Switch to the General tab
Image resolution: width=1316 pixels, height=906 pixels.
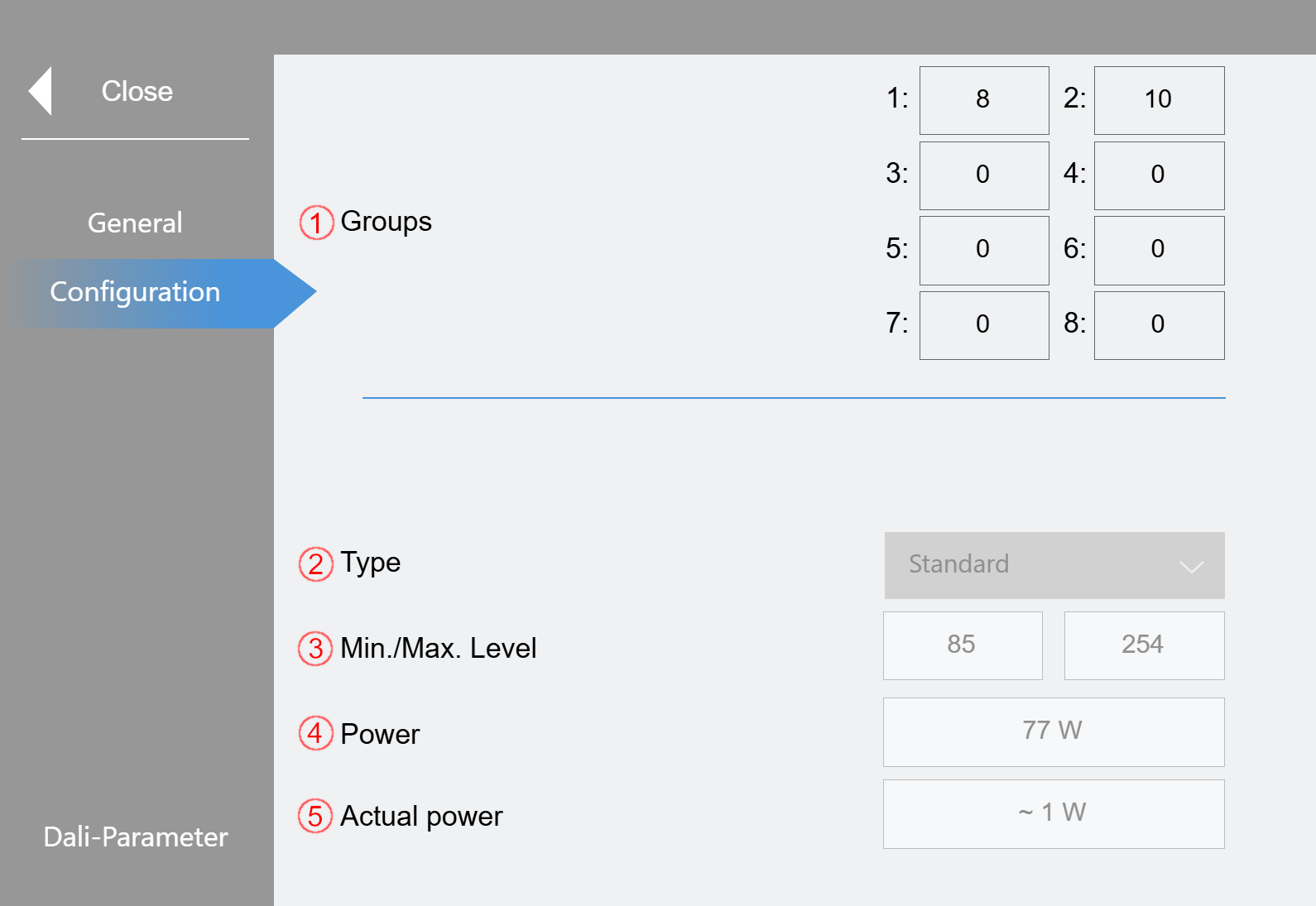tap(135, 223)
